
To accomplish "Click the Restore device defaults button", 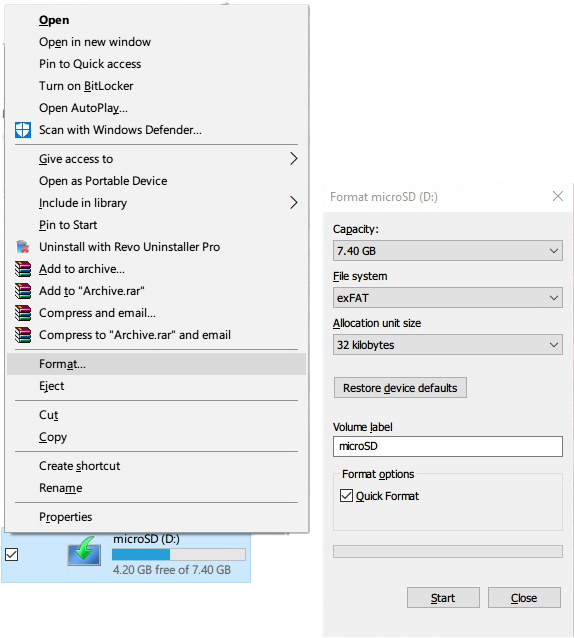I will [400, 388].
